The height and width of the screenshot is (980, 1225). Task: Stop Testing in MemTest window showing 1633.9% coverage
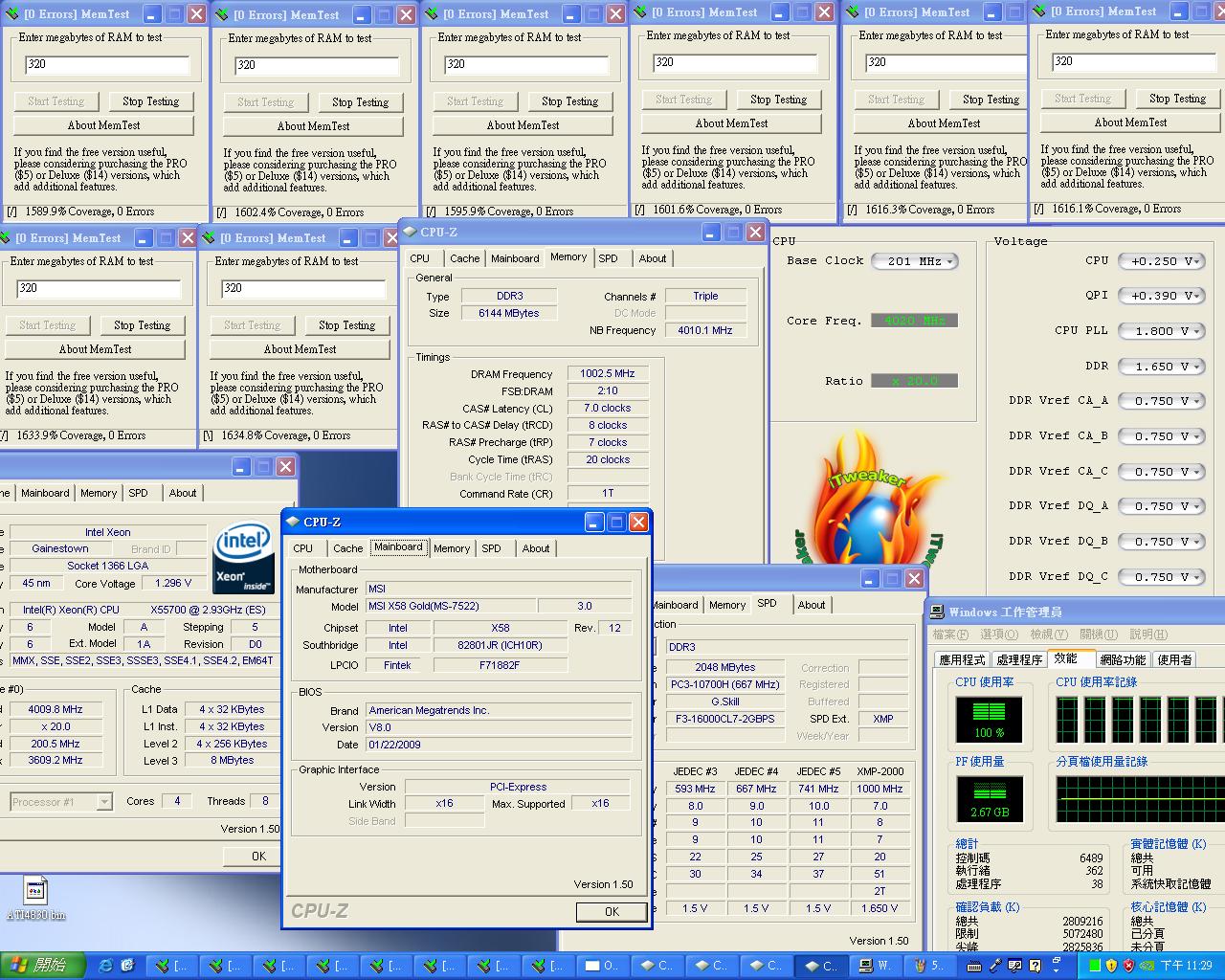(142, 325)
